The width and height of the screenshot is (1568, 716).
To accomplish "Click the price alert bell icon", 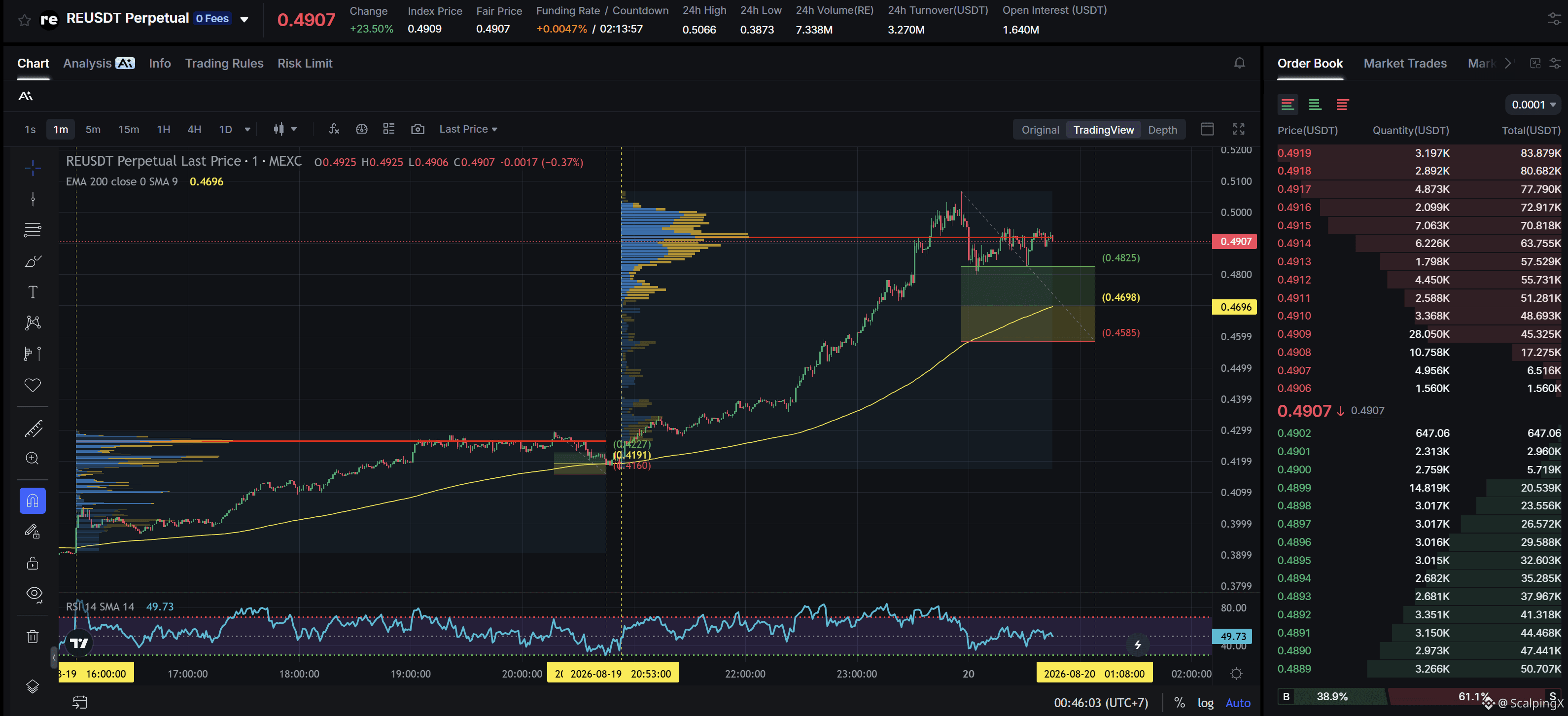I will pyautogui.click(x=1239, y=63).
